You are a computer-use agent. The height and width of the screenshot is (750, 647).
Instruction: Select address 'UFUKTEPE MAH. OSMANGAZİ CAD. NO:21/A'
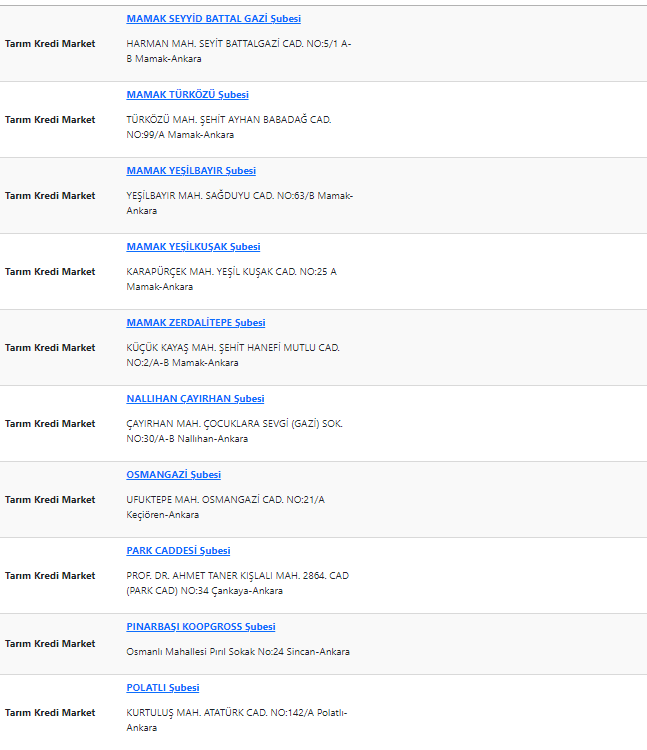pos(225,500)
